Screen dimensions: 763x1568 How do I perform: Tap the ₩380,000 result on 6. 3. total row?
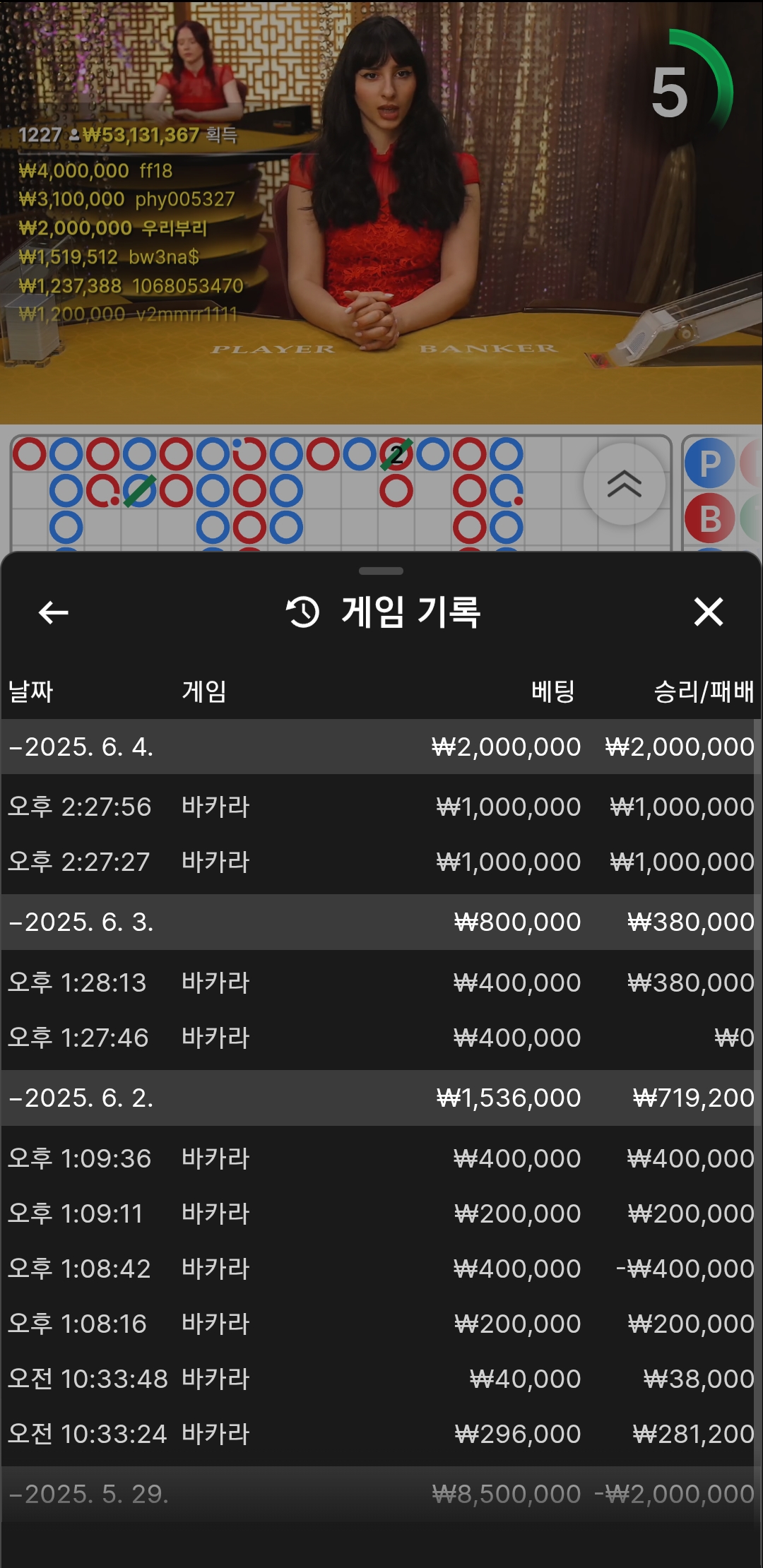click(x=690, y=922)
